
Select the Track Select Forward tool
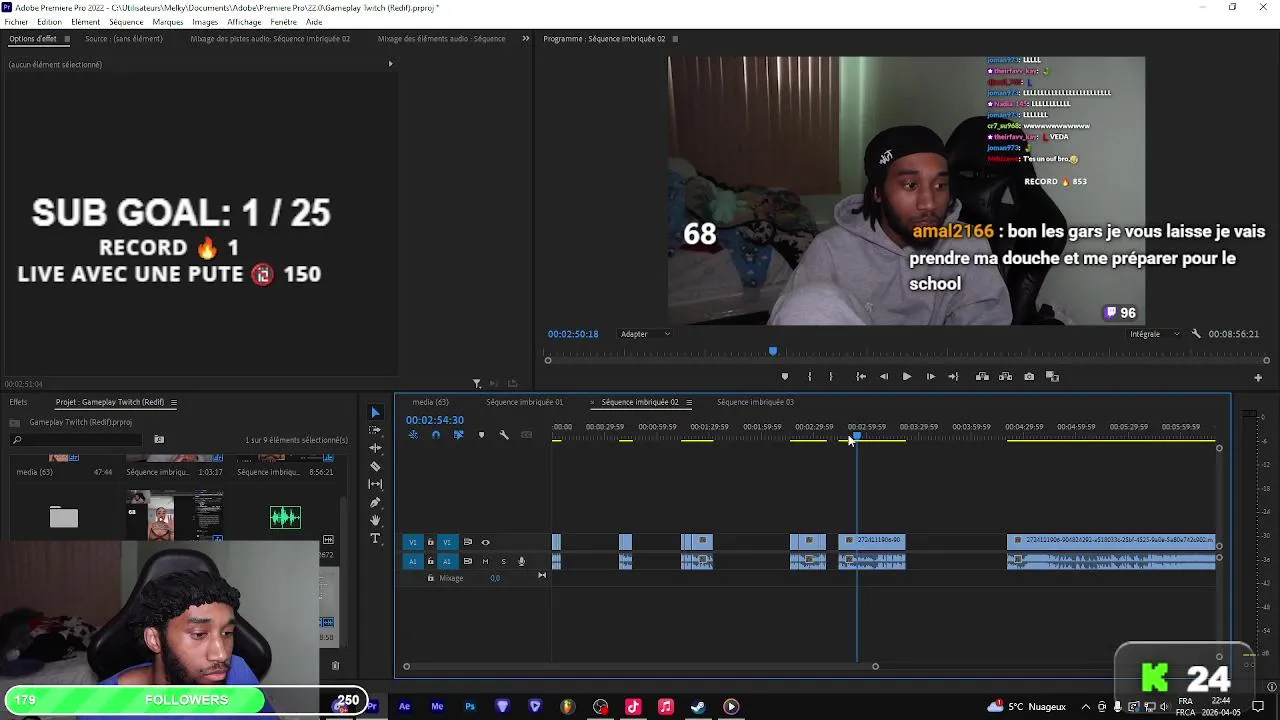[375, 430]
